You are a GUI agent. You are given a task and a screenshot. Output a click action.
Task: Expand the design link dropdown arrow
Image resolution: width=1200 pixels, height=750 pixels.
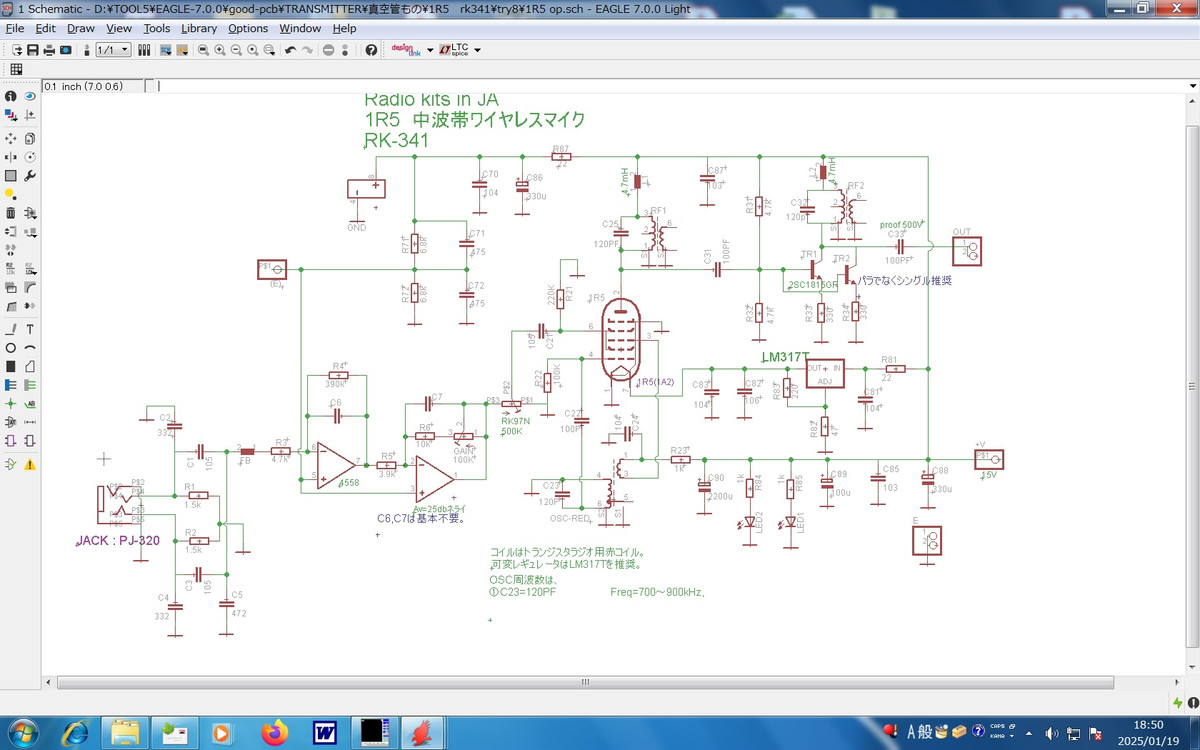430,50
